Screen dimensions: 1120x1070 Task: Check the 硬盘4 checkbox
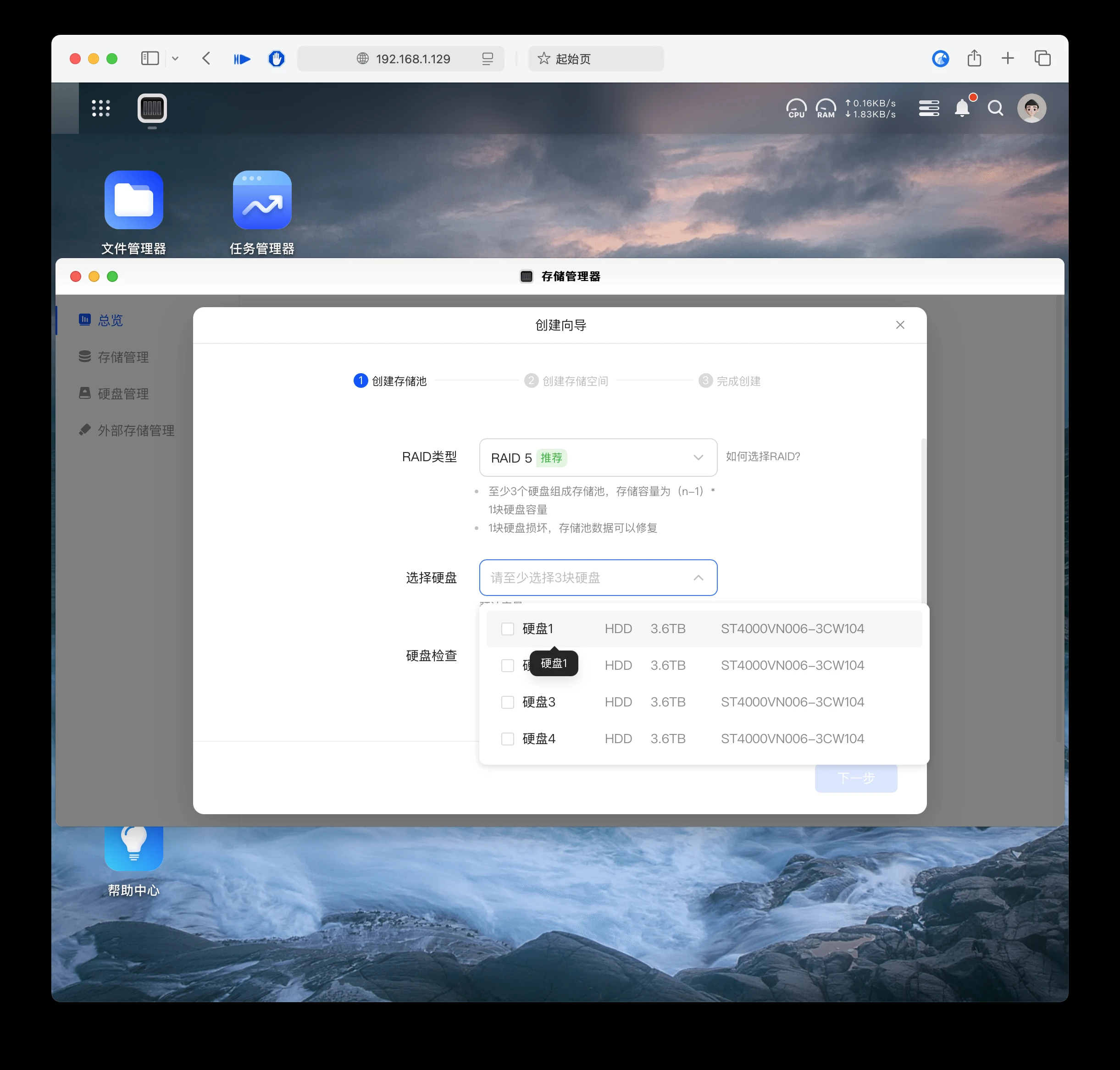tap(507, 739)
